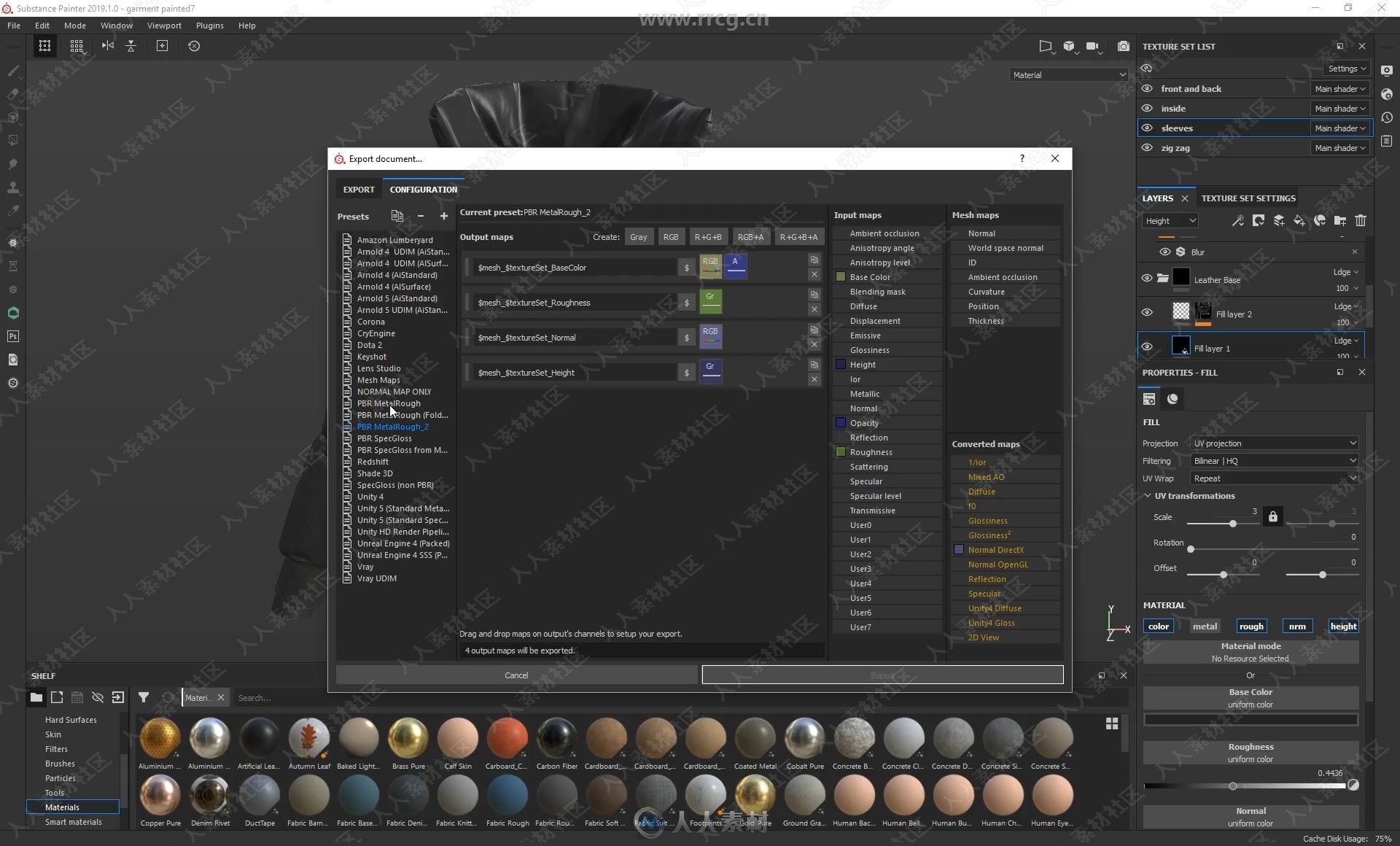Screen dimensions: 1400x846
Task: Select Unreal Engine 4 (Packed) preset
Action: point(403,543)
